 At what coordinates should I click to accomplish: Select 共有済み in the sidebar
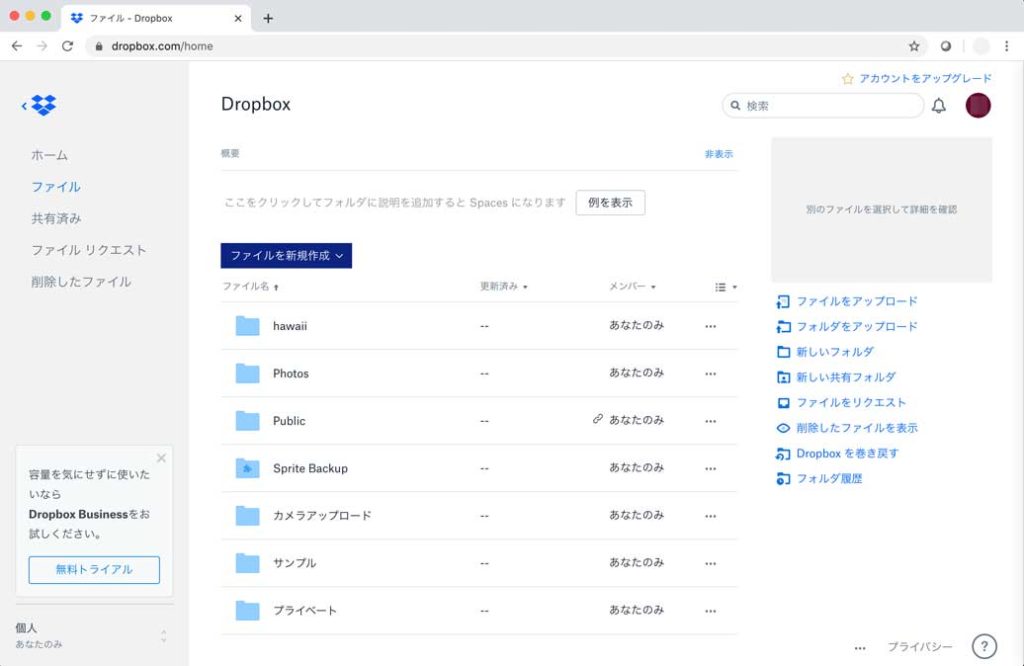(x=56, y=218)
